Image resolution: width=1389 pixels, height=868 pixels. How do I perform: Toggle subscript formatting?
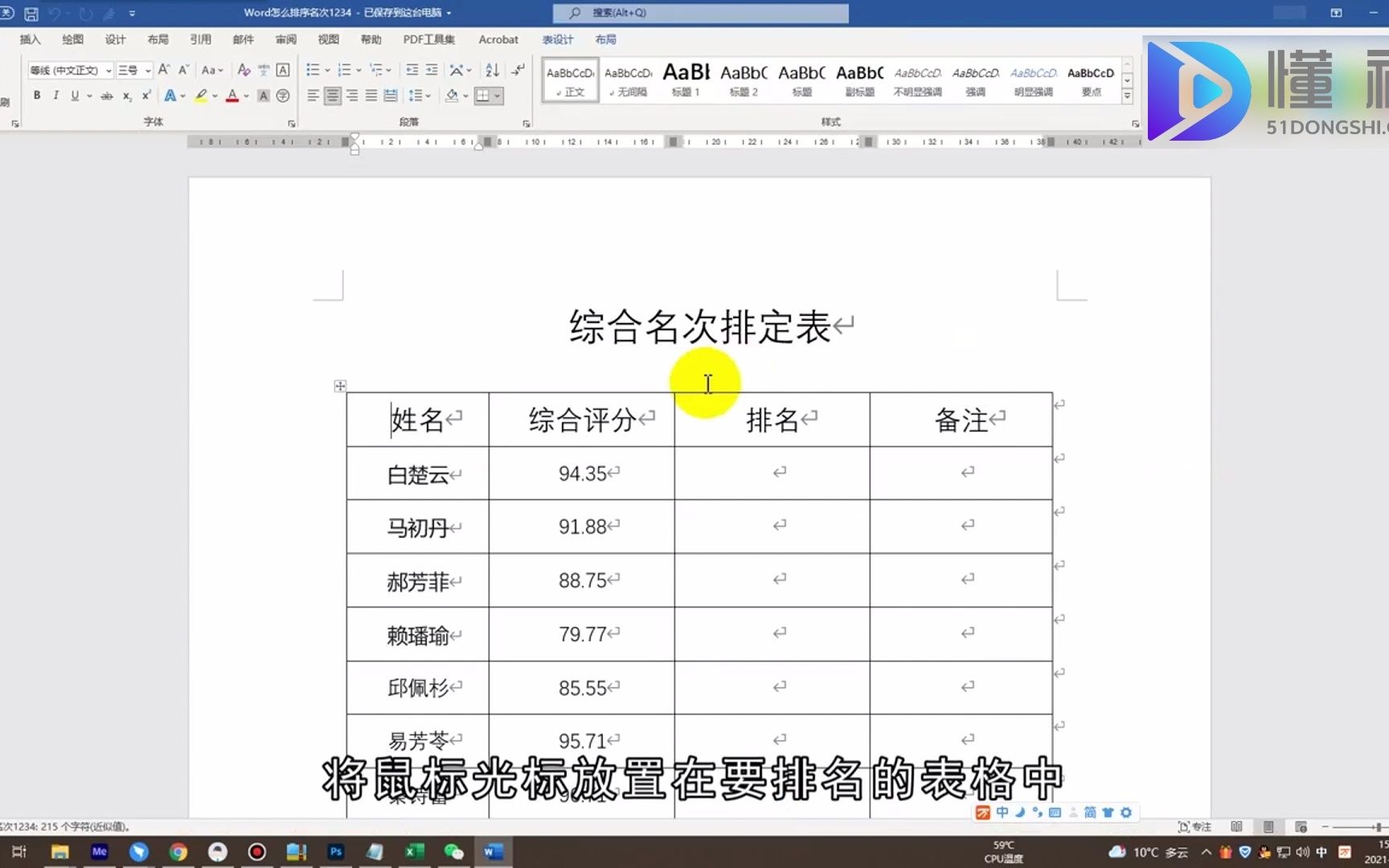(127, 96)
